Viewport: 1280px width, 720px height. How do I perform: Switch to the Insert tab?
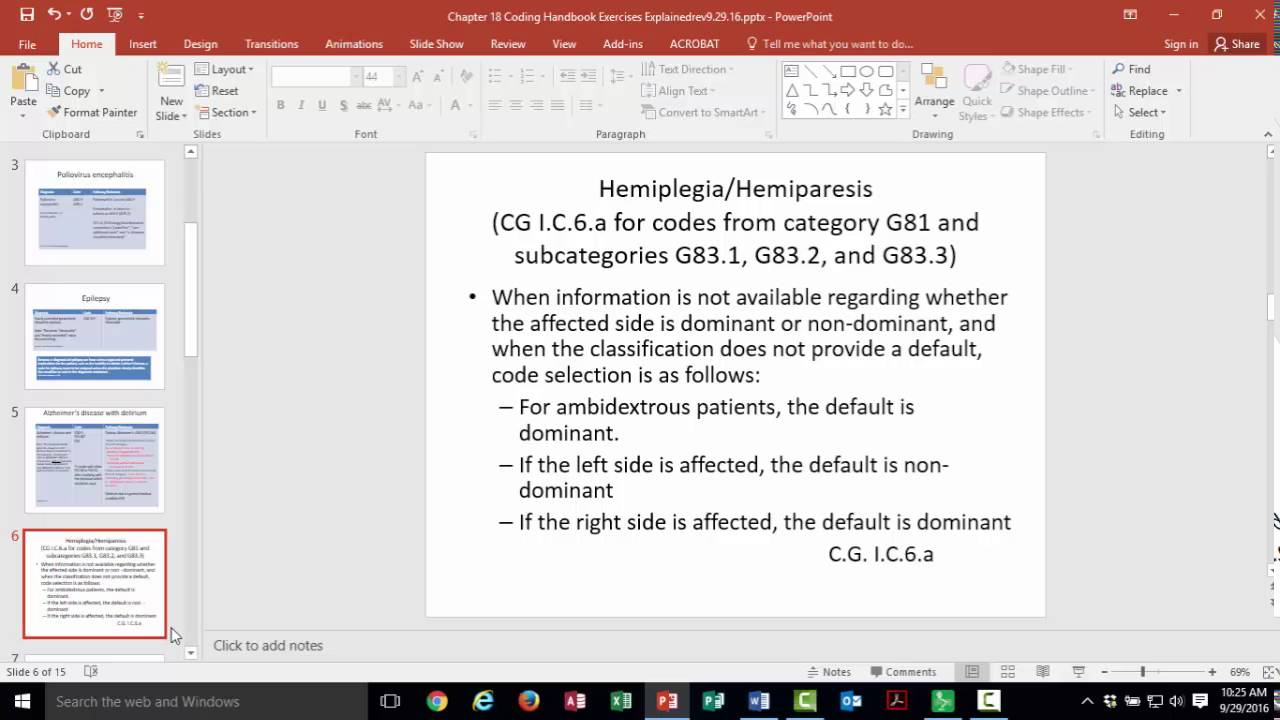coord(142,44)
